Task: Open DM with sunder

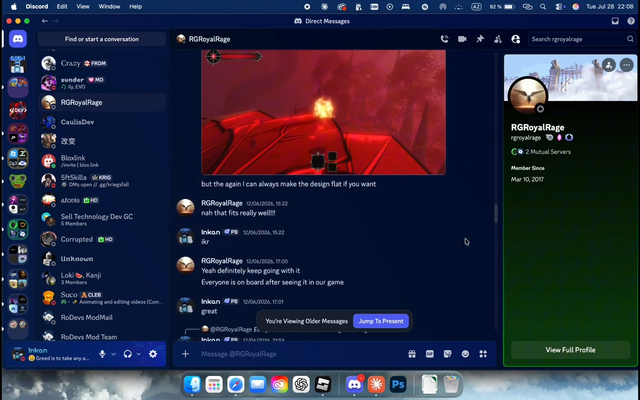Action: pos(102,83)
